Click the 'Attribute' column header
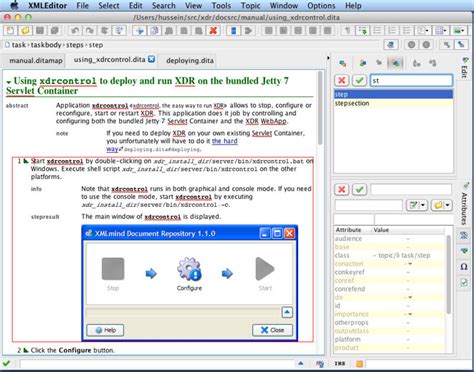The height and width of the screenshot is (372, 474). 353,230
